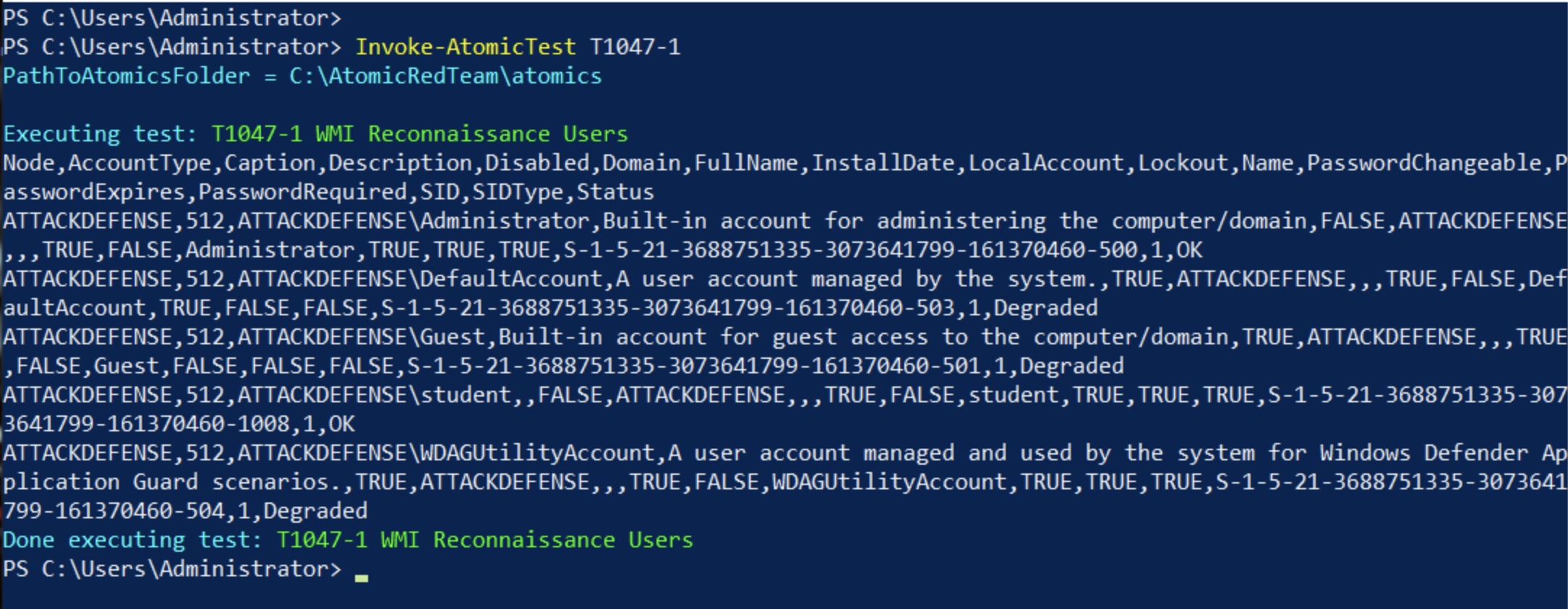This screenshot has height=609, width=1568.
Task: Click the "PasswordRequired,SID,SIDType,Status" header text
Action: (x=426, y=192)
